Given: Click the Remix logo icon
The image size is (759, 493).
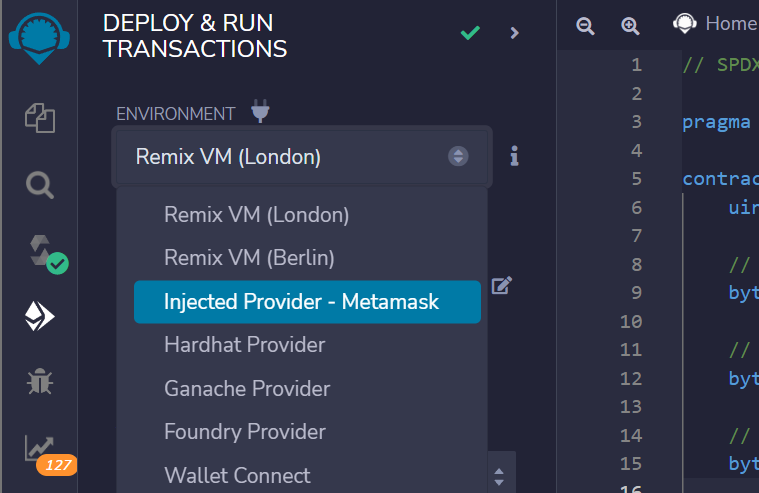Looking at the screenshot, I should tap(39, 38).
